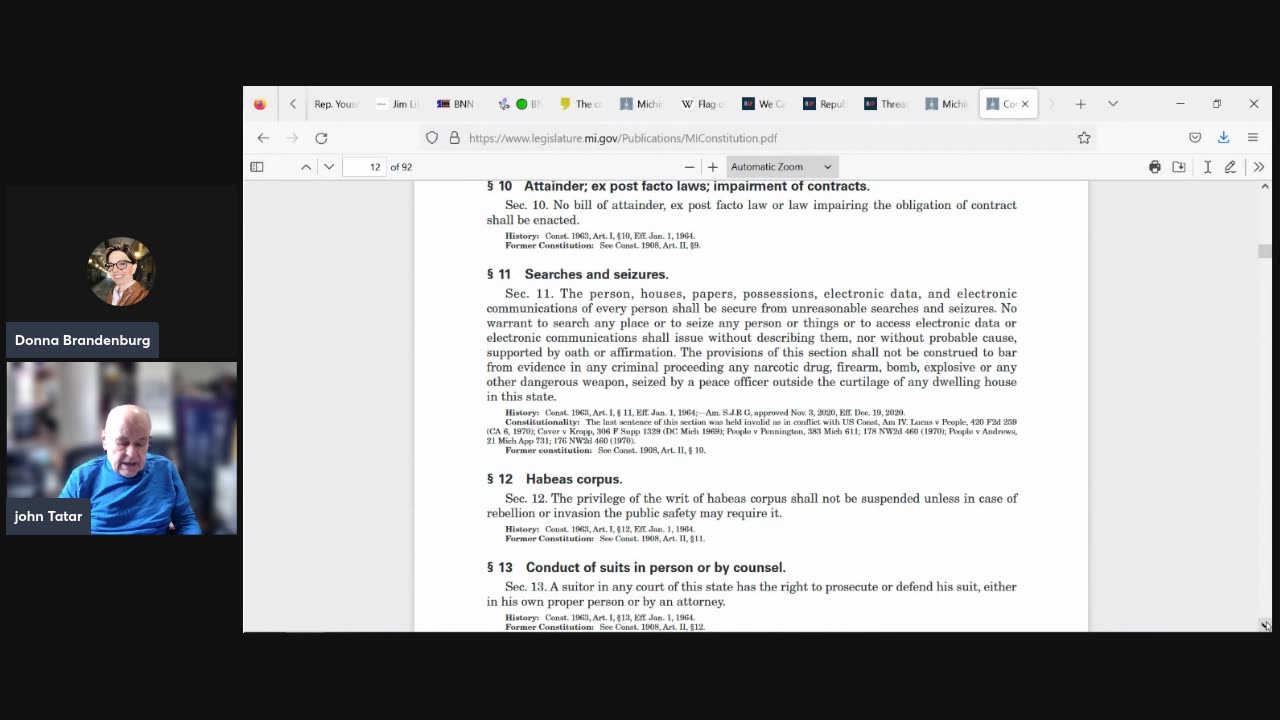This screenshot has width=1280, height=720.
Task: Bookmark this page with the star
Action: tap(1084, 138)
